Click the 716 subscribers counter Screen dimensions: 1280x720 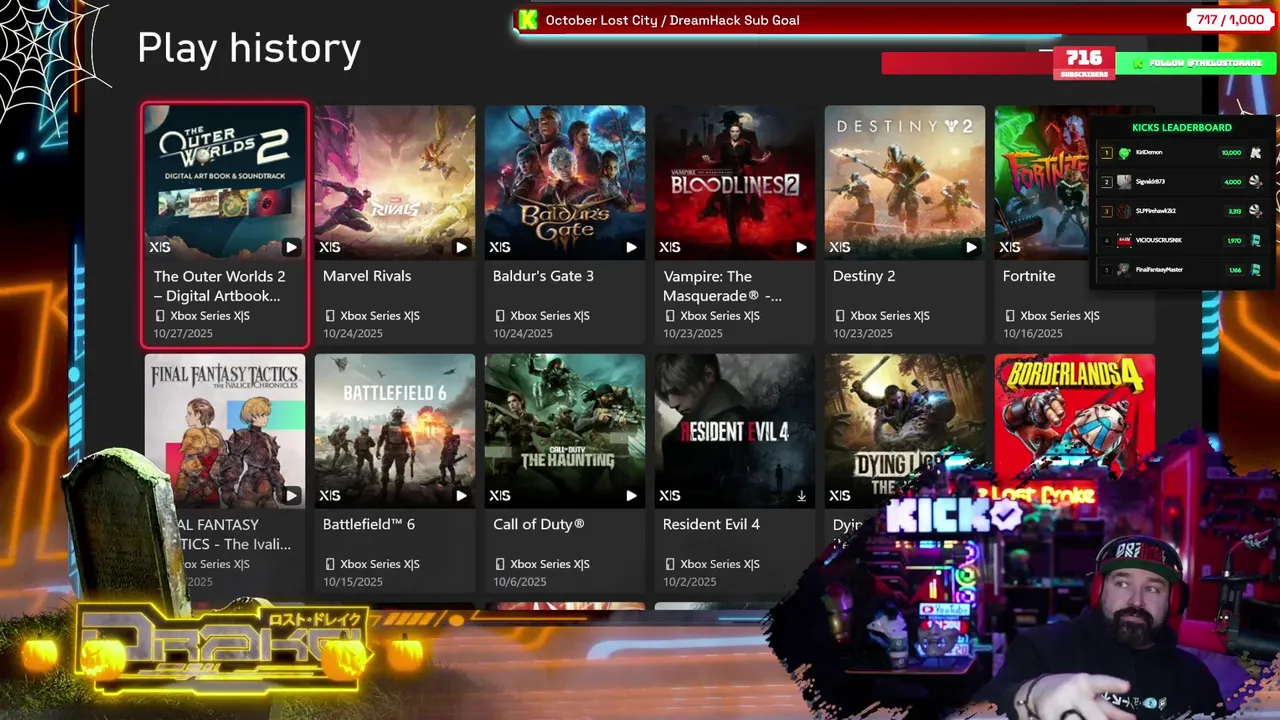(x=1084, y=63)
